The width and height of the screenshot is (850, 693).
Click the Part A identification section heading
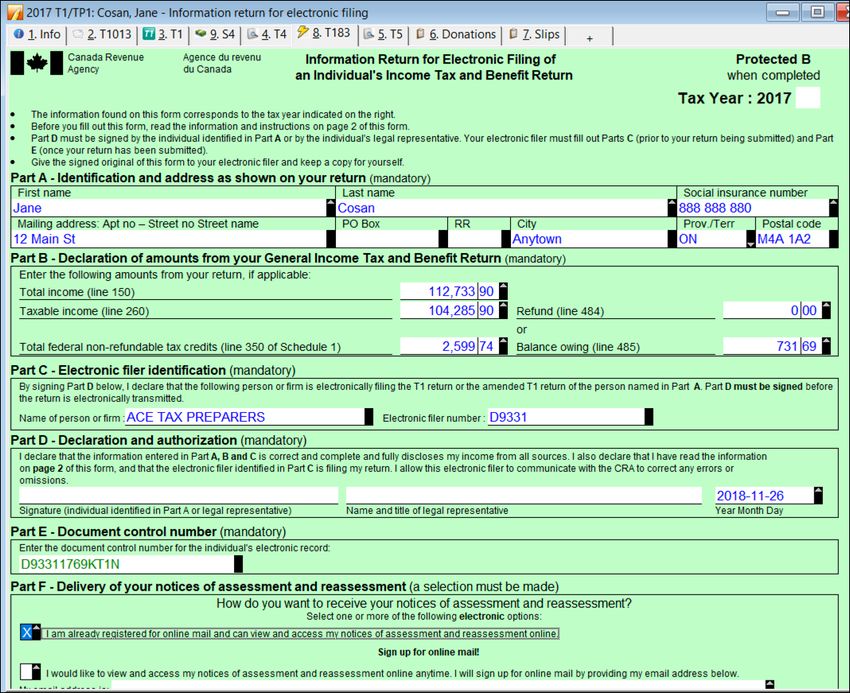221,178
